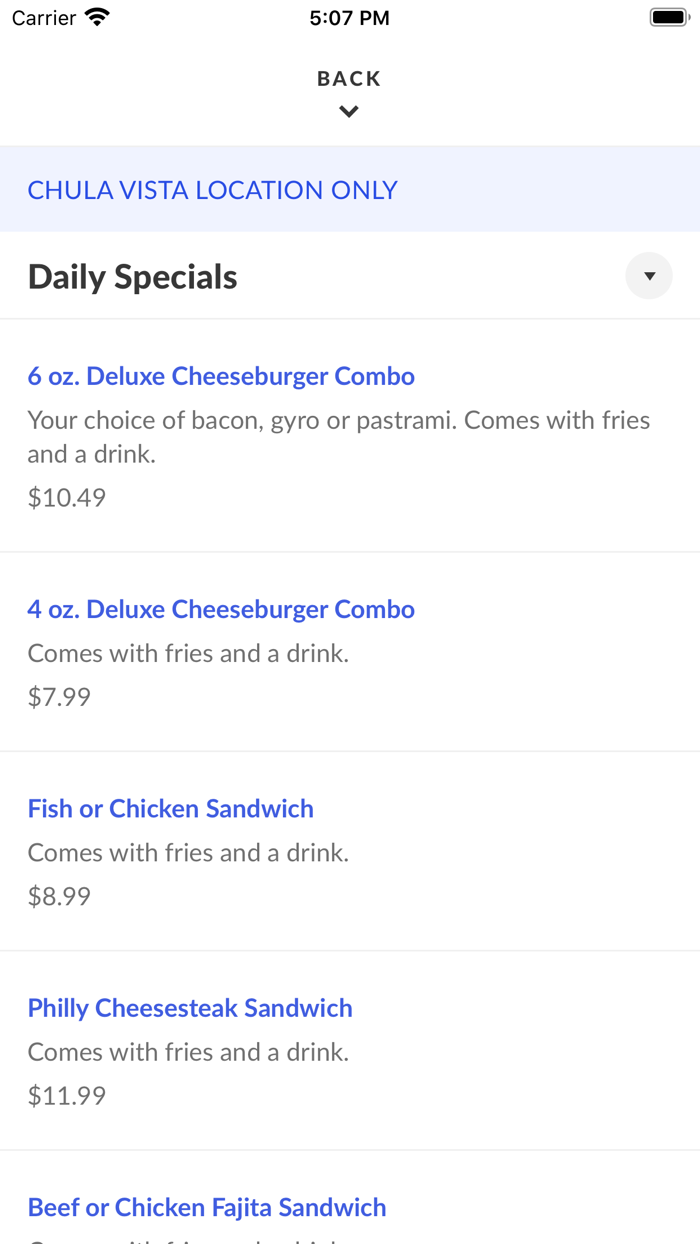The width and height of the screenshot is (700, 1244).
Task: Open the CHULA VISTA LOCATION ONLY link
Action: [x=212, y=190]
